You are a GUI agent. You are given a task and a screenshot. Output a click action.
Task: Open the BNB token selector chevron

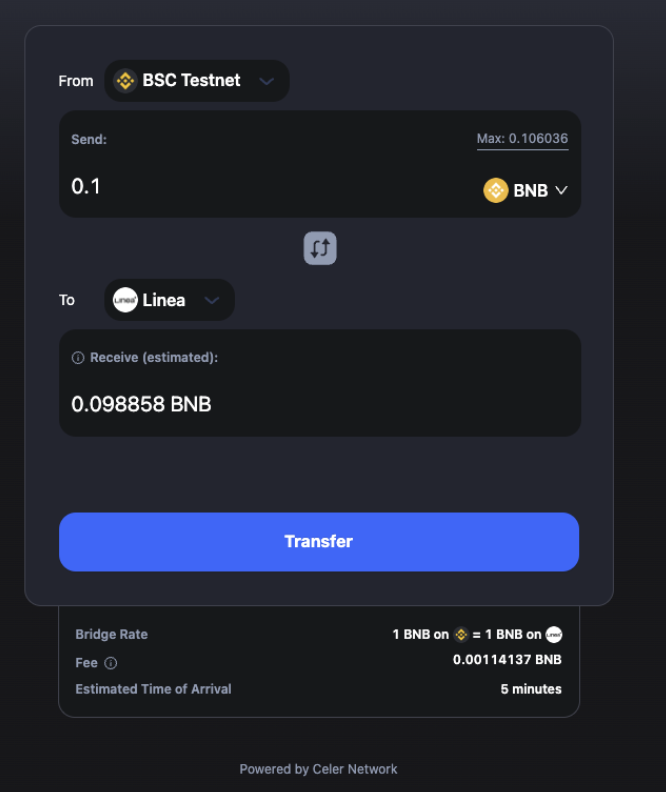point(561,190)
